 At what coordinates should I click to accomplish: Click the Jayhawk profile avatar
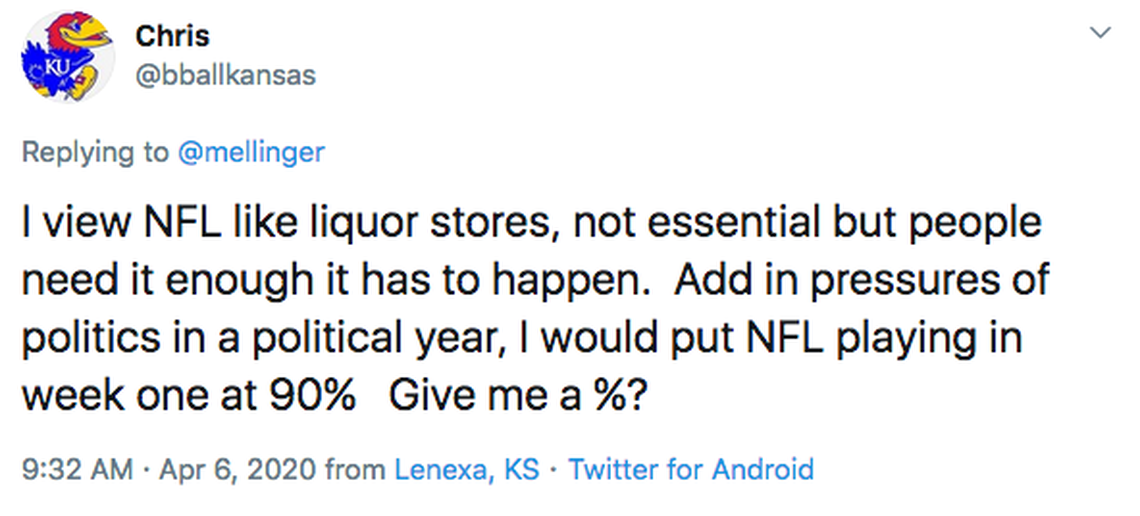point(66,58)
